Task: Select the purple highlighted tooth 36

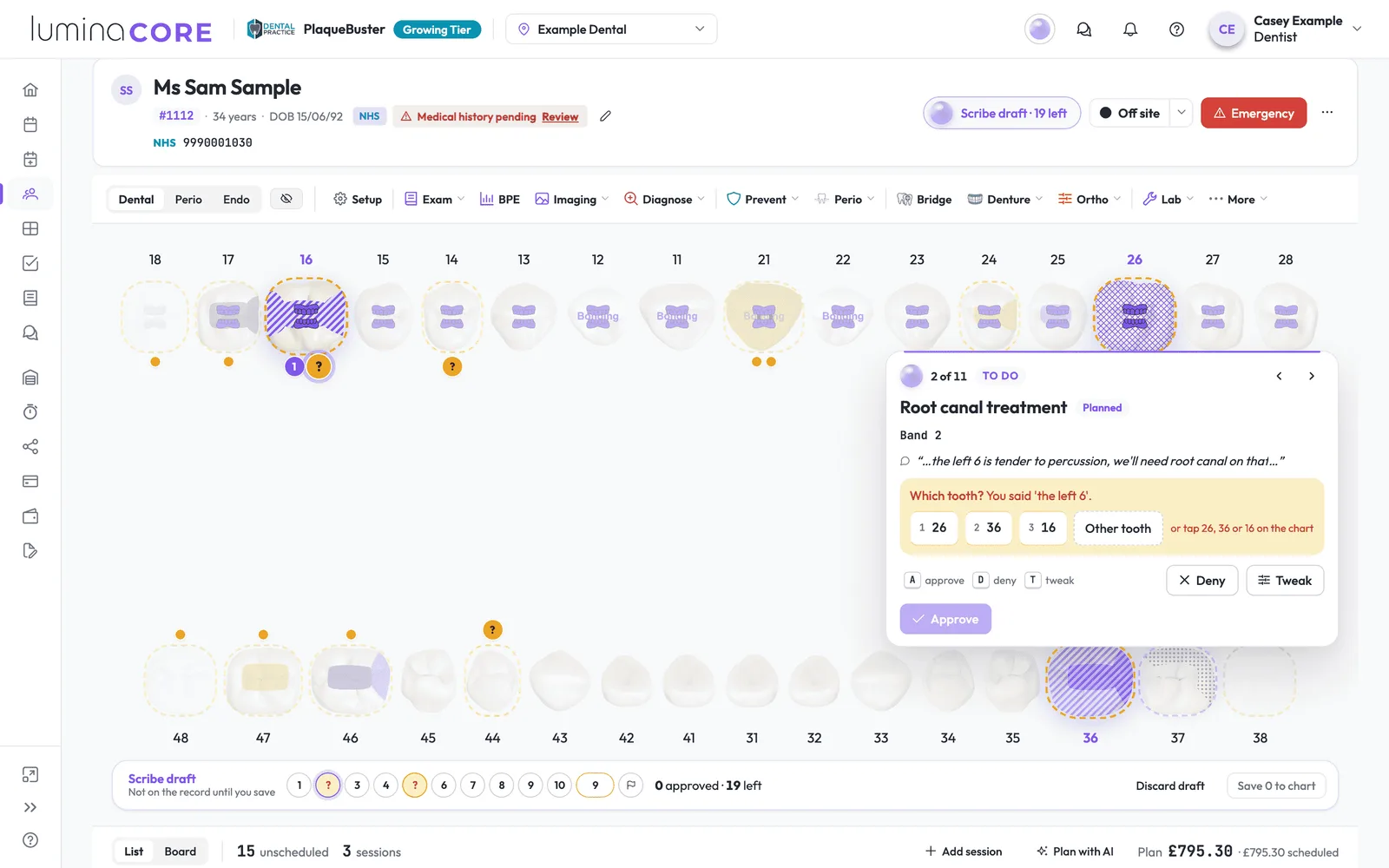Action: coord(1090,680)
